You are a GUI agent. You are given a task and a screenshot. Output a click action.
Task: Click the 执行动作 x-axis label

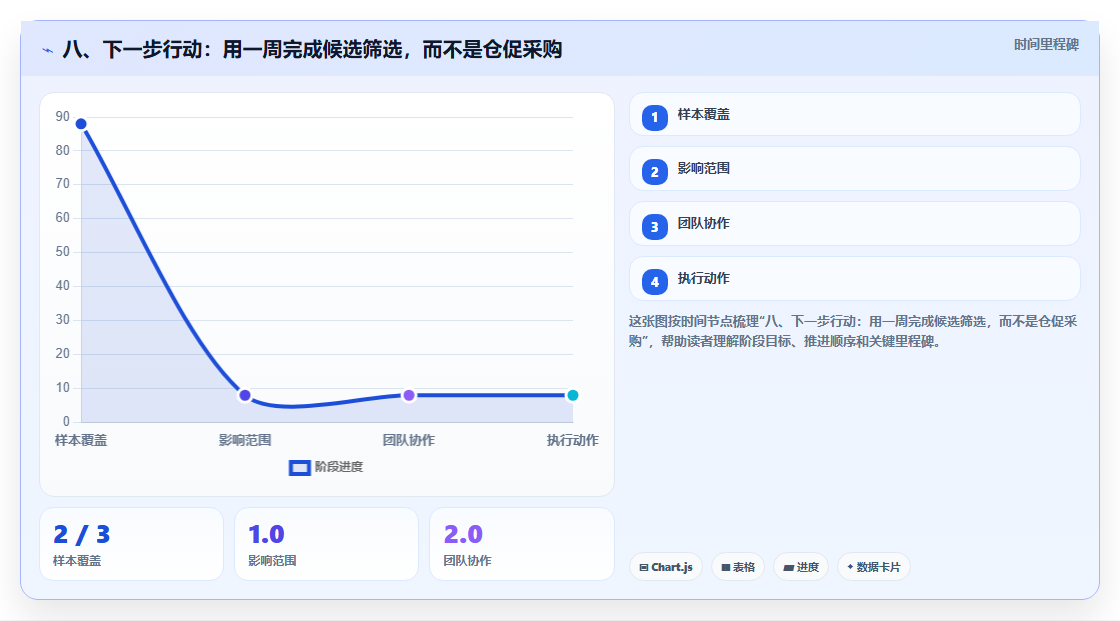(x=573, y=440)
